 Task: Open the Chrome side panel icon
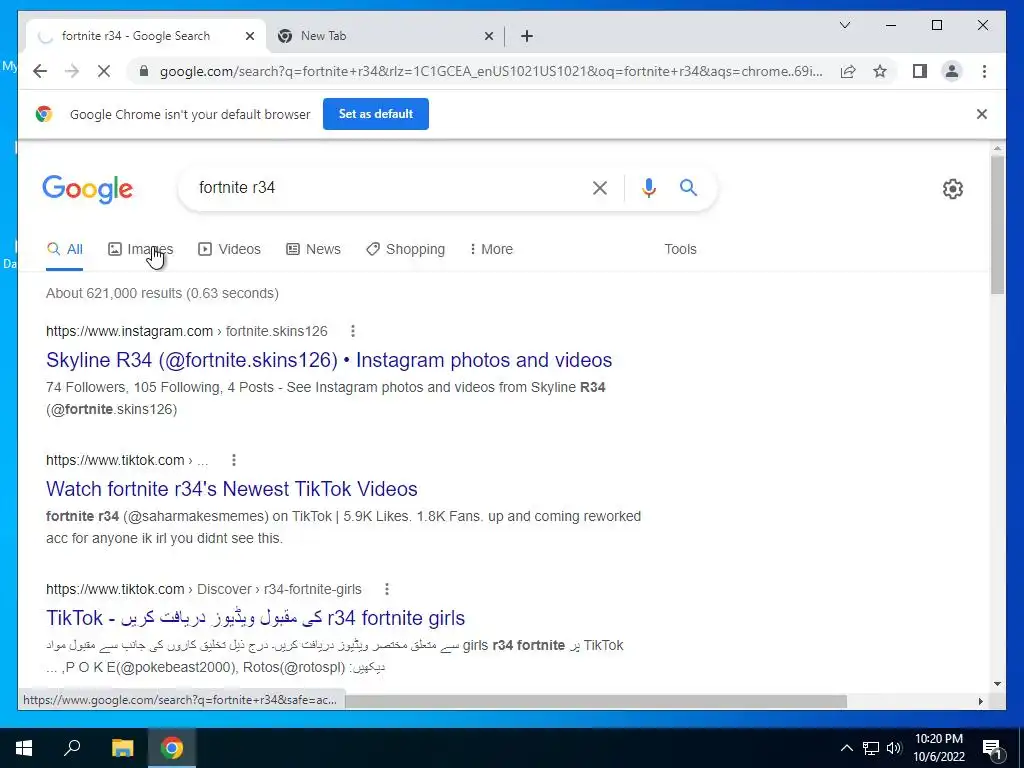(920, 71)
